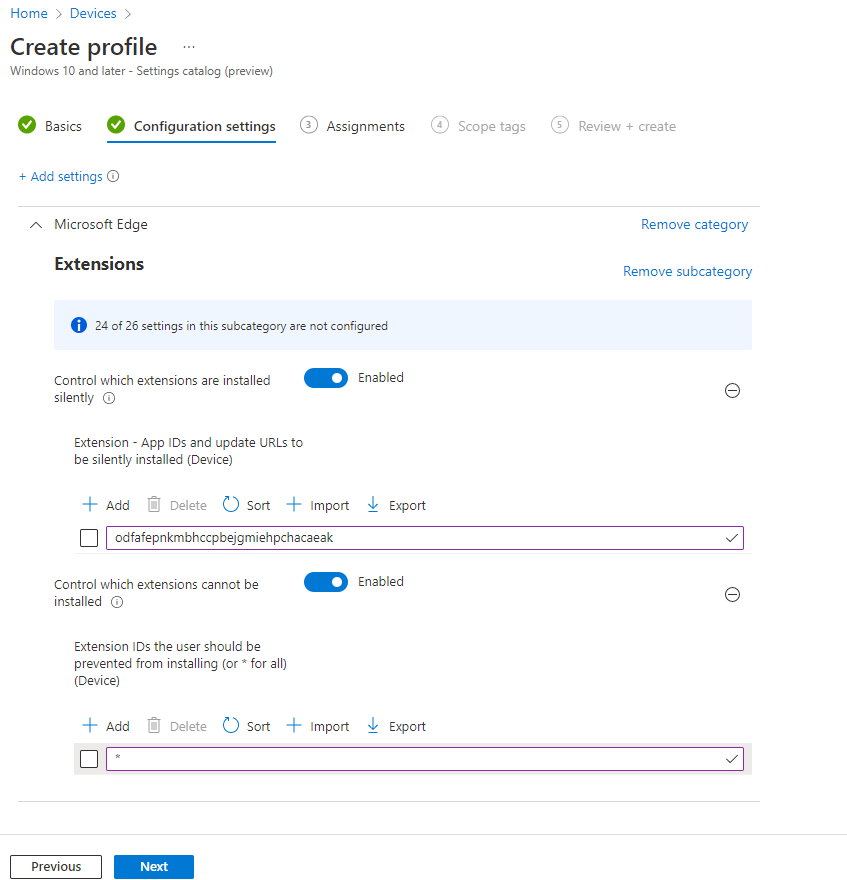Image resolution: width=847 pixels, height=880 pixels.
Task: Collapse the Microsoft Edge category
Action: [x=36, y=225]
